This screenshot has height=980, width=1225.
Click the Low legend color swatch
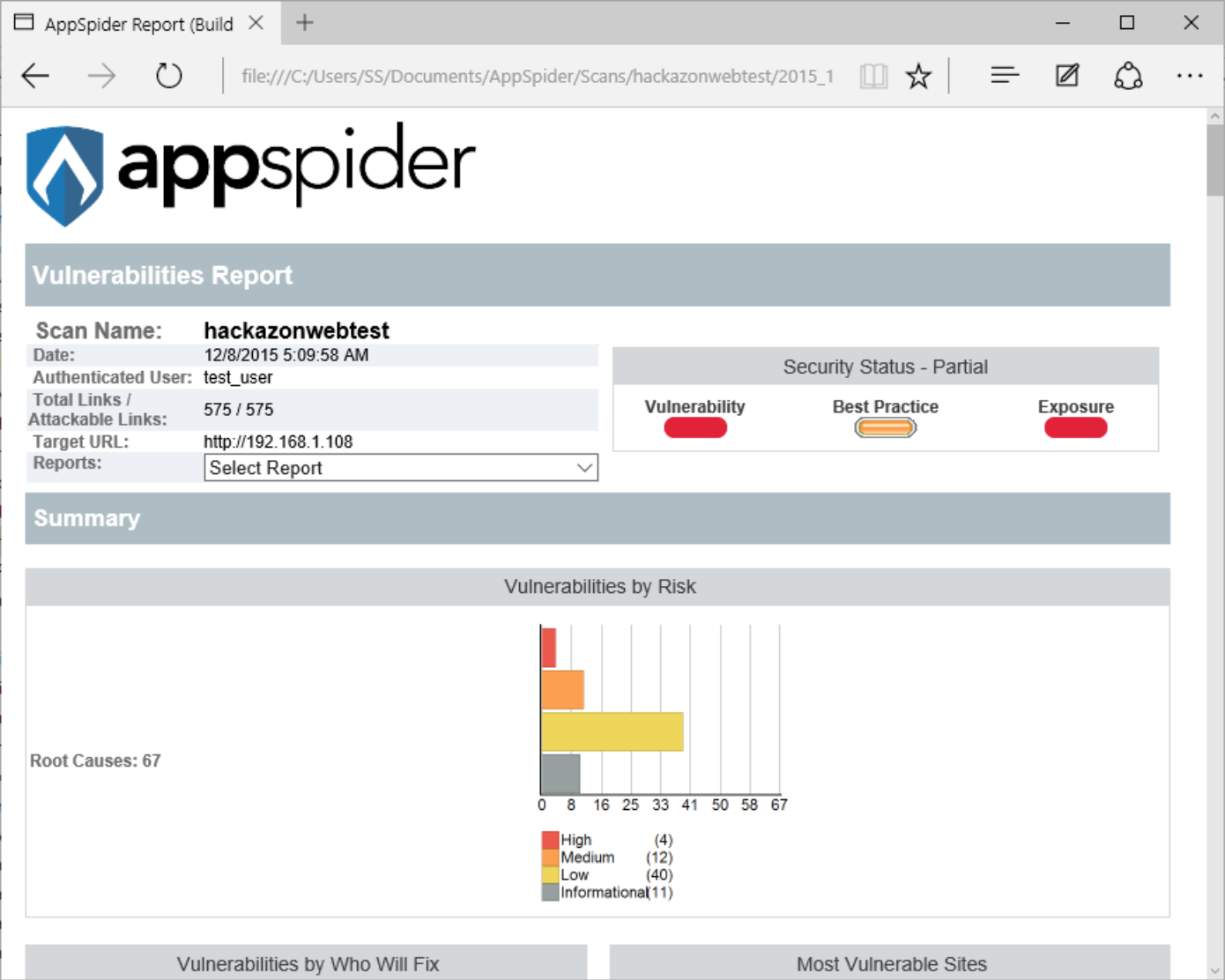[551, 875]
